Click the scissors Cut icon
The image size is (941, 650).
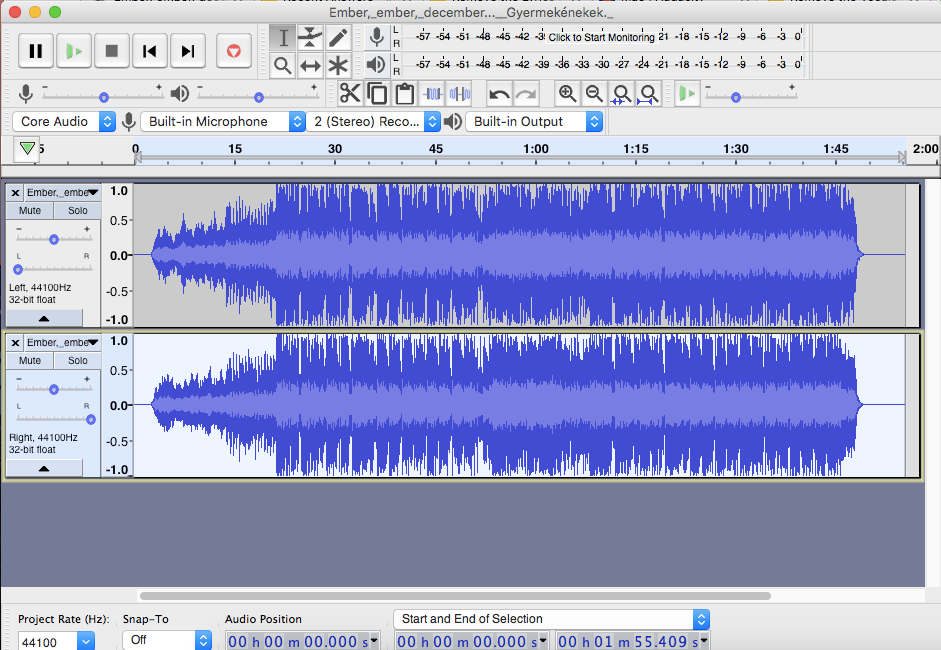(x=352, y=93)
